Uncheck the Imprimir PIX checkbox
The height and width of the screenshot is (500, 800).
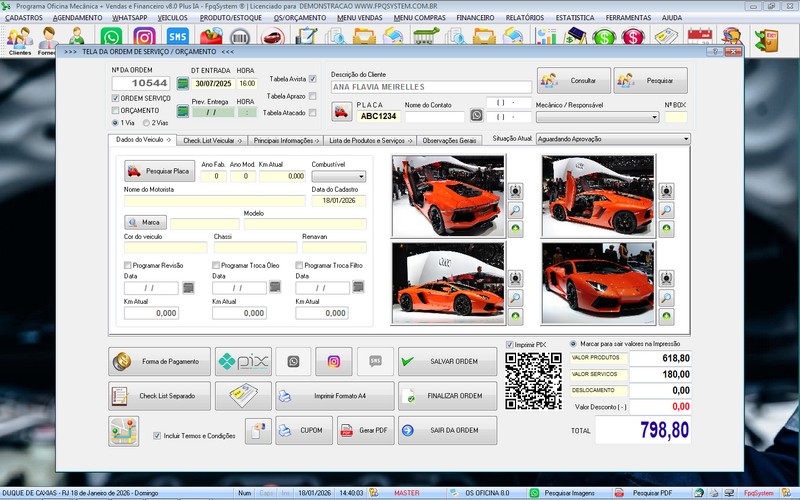coord(510,345)
